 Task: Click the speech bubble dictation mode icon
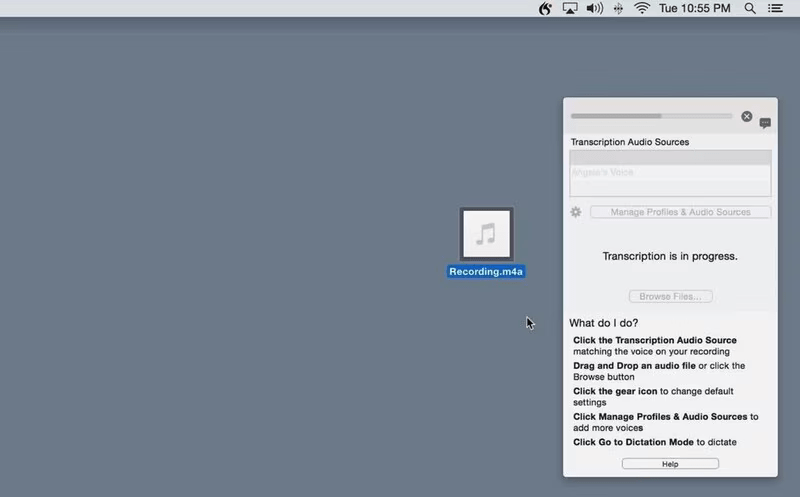(765, 123)
